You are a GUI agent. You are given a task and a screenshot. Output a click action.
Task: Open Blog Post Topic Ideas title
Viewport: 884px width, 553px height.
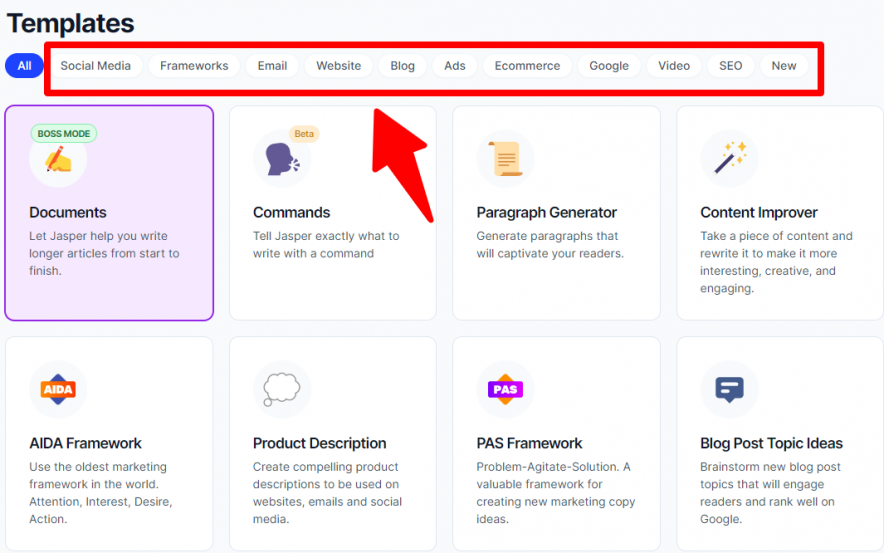pyautogui.click(x=771, y=444)
